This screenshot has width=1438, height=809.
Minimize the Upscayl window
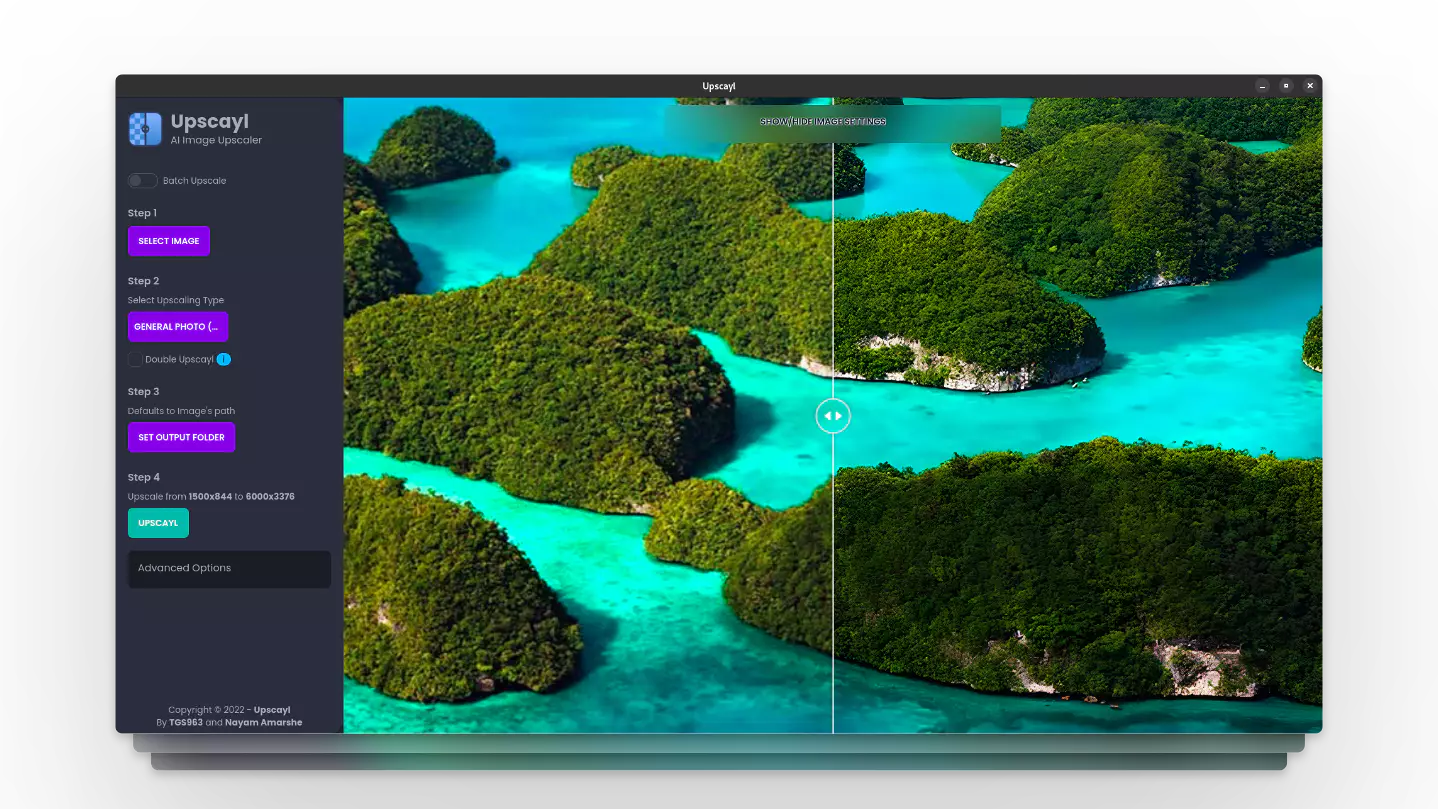point(1263,86)
